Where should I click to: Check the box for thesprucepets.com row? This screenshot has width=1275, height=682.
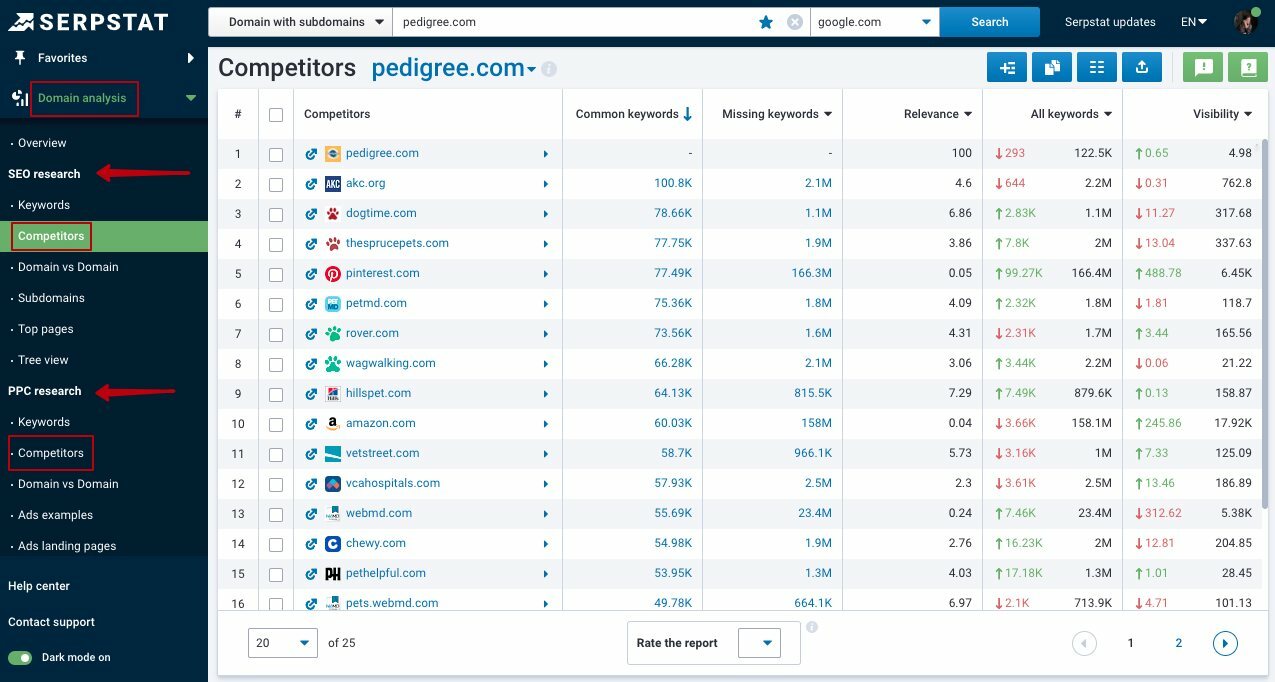click(x=276, y=244)
